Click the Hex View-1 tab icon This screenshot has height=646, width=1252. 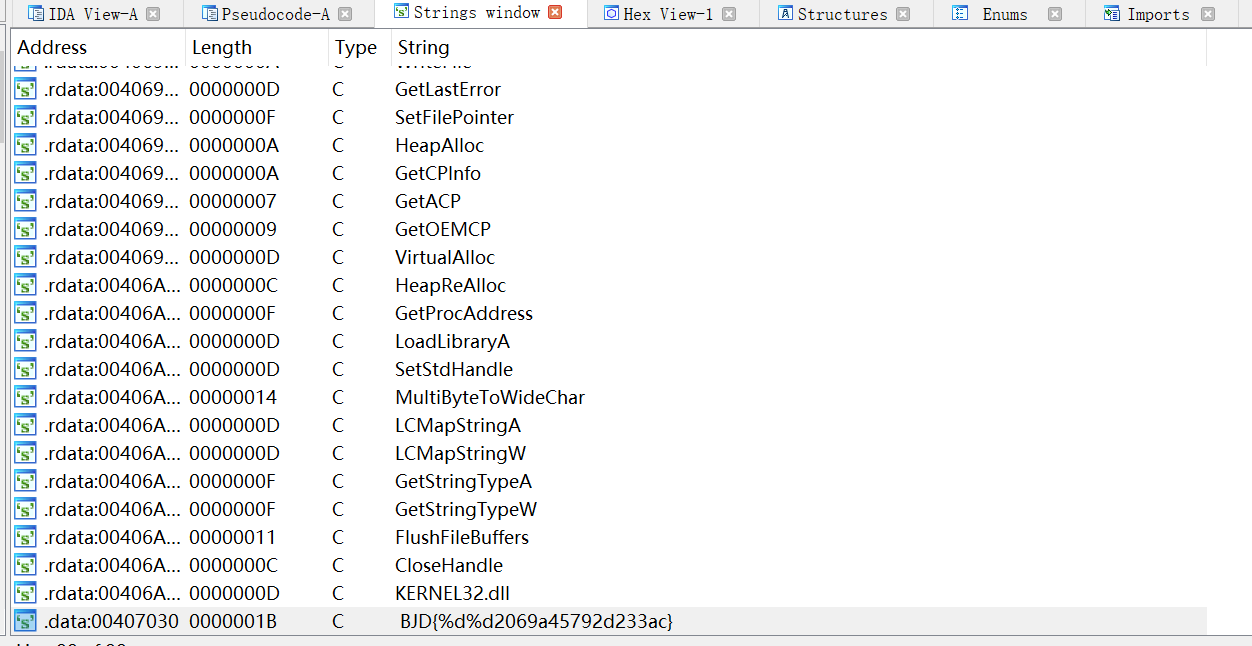coord(611,14)
